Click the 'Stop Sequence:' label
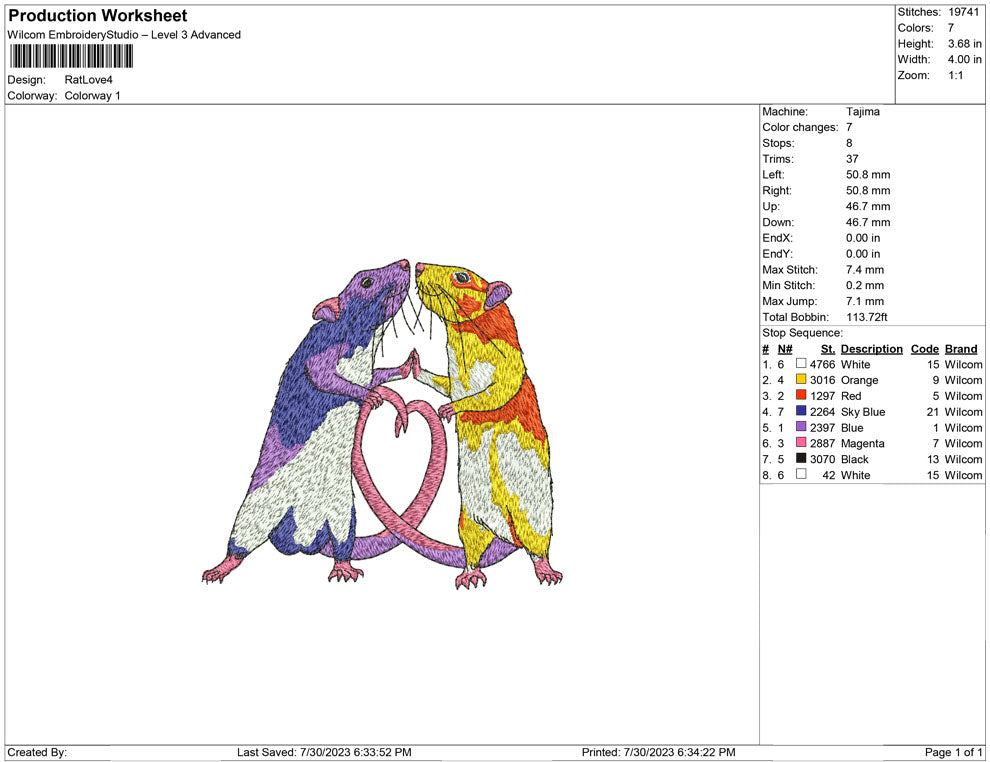Viewport: 990px width, 762px height. (x=802, y=333)
